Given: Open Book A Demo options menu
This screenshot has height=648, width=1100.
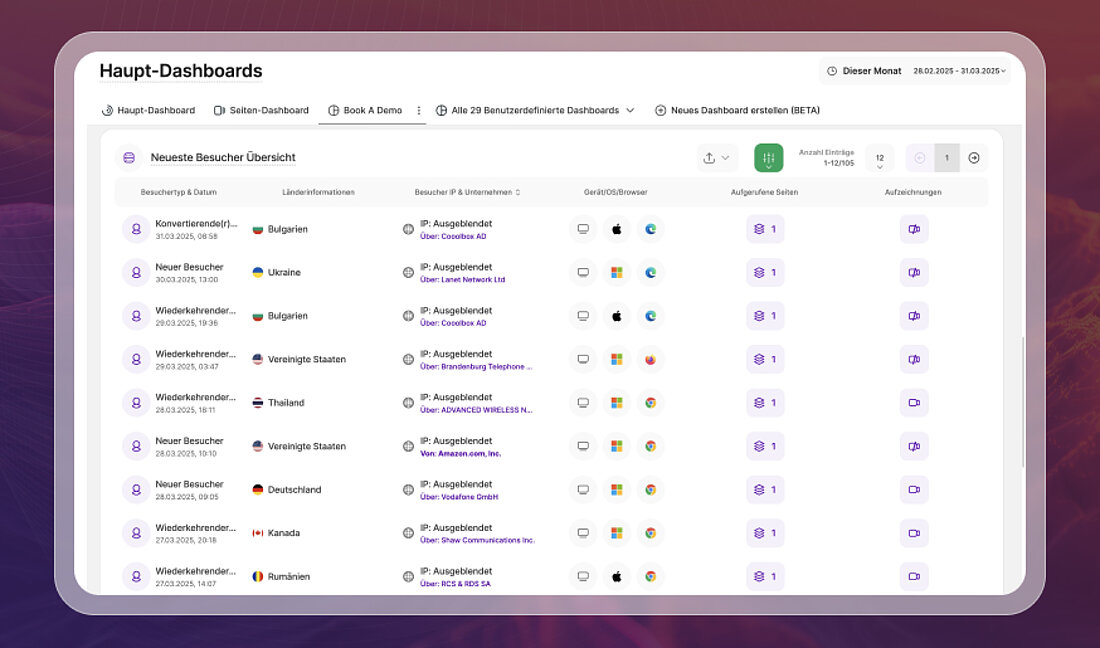Looking at the screenshot, I should (x=419, y=111).
